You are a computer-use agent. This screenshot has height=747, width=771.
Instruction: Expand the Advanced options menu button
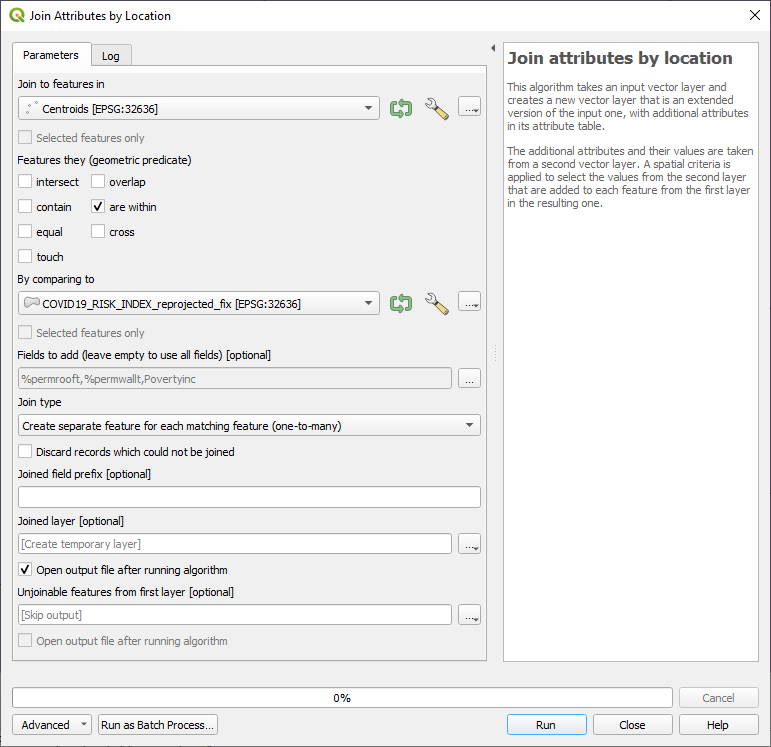[52, 725]
